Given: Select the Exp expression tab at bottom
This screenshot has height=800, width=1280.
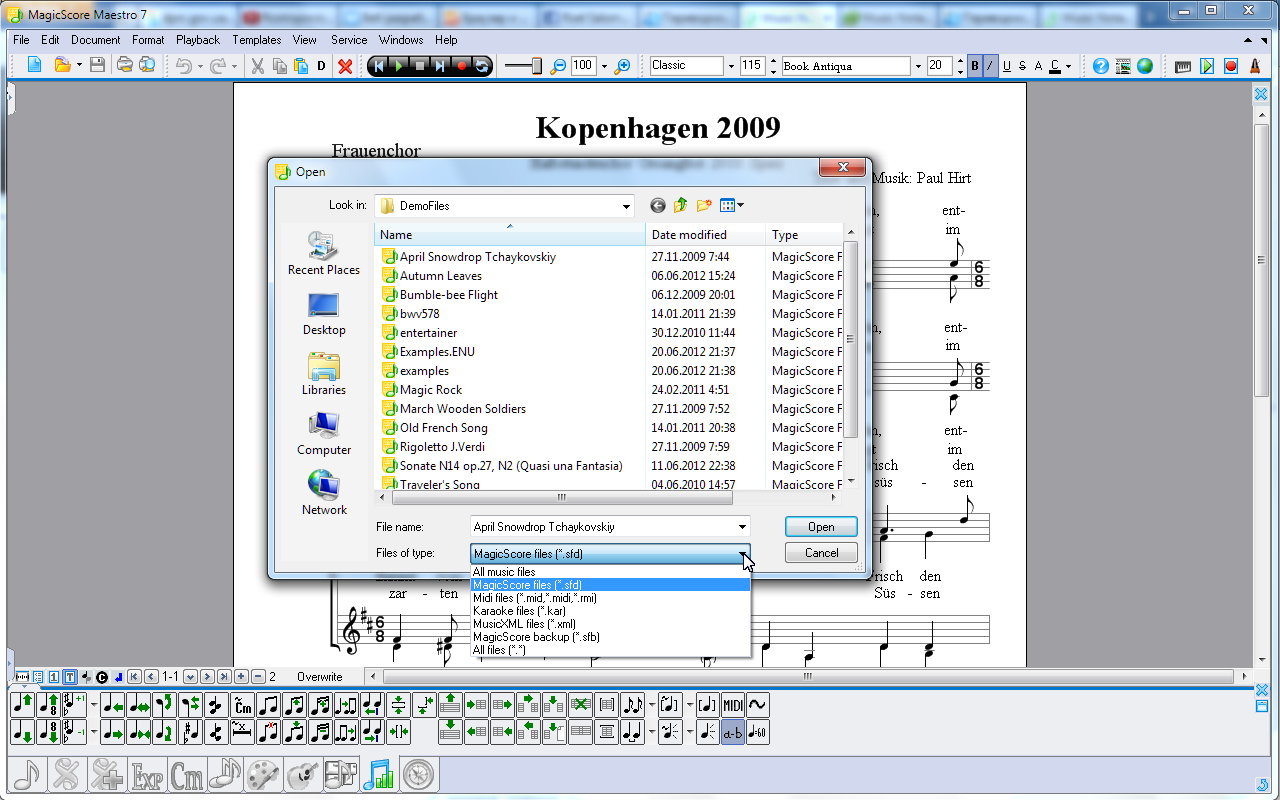Looking at the screenshot, I should pos(148,774).
